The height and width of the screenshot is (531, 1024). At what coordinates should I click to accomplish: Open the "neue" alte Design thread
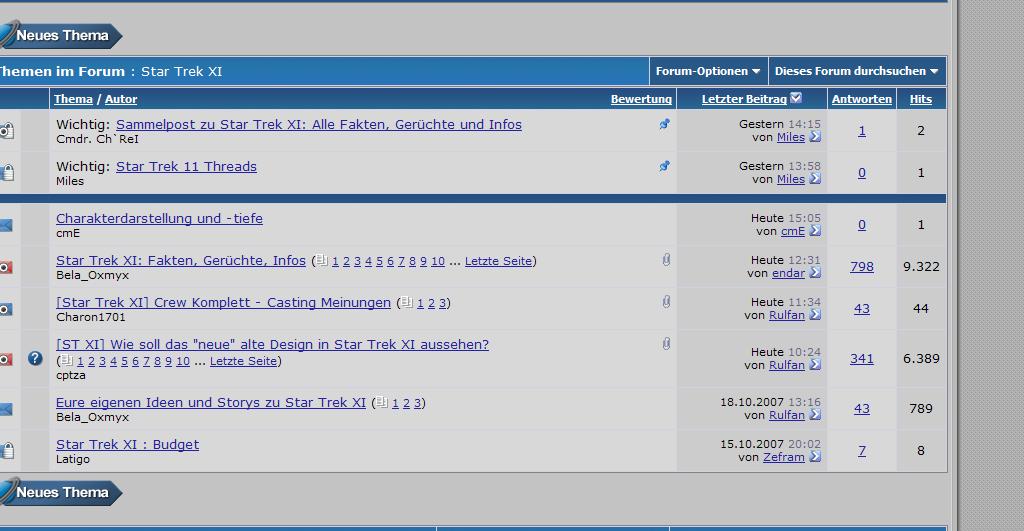(272, 344)
